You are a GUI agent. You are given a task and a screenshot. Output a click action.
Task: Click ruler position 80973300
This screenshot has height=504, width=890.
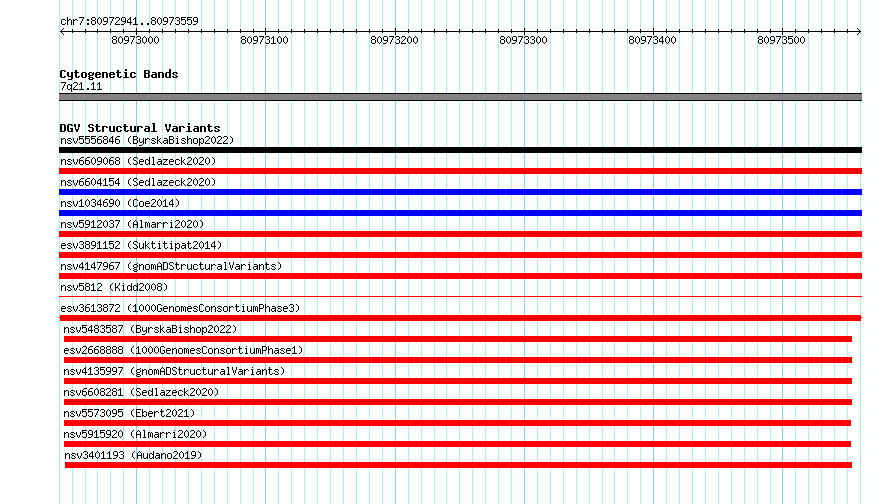[523, 40]
